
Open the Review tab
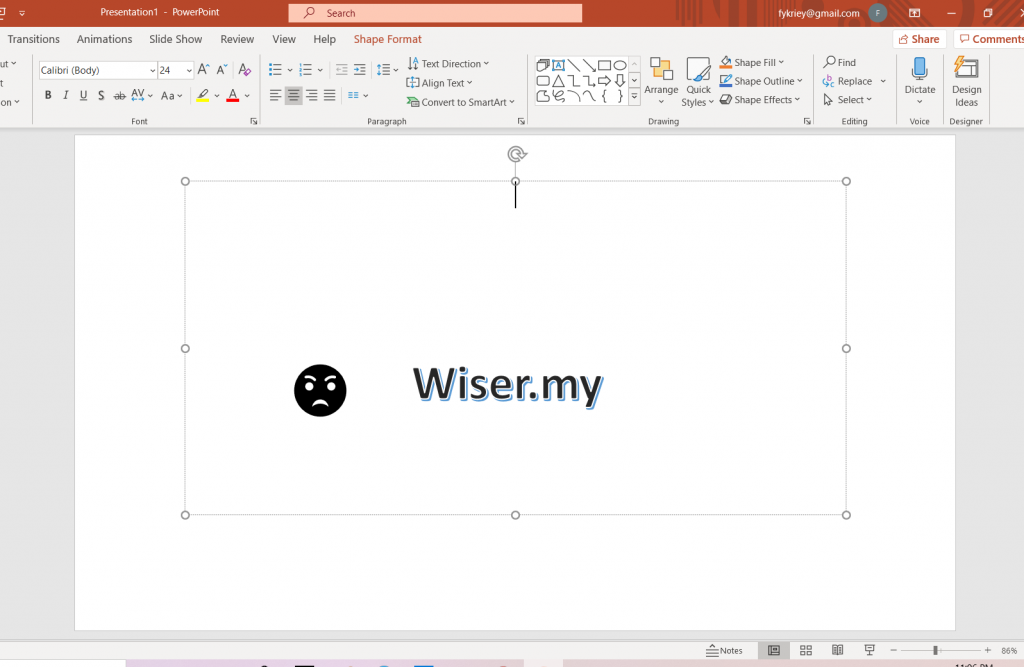pyautogui.click(x=237, y=39)
